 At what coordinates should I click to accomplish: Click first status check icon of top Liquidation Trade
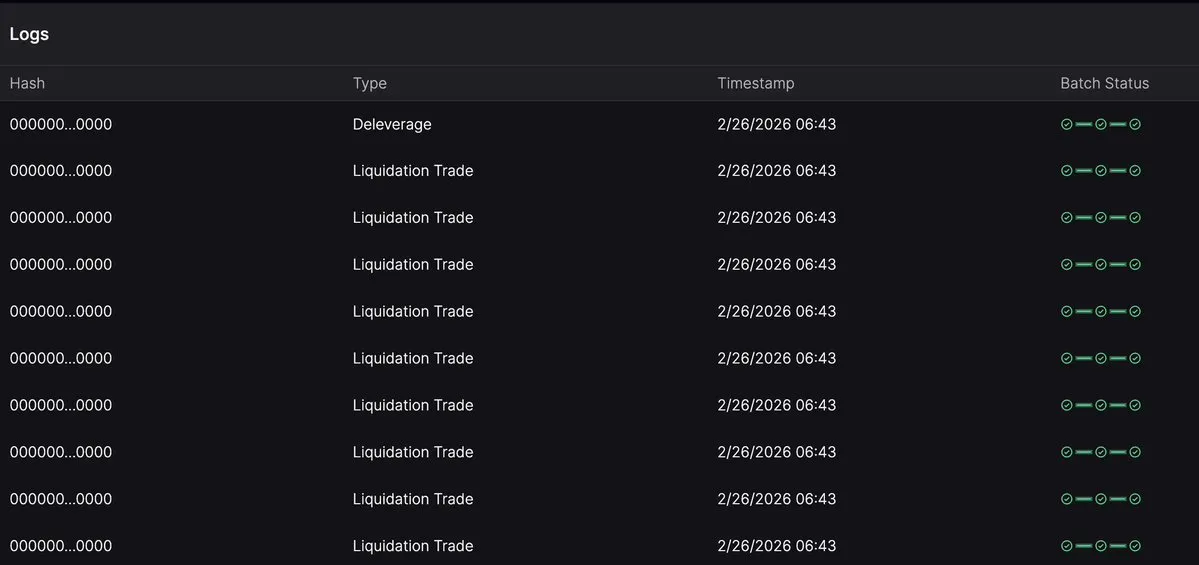[x=1067, y=171]
